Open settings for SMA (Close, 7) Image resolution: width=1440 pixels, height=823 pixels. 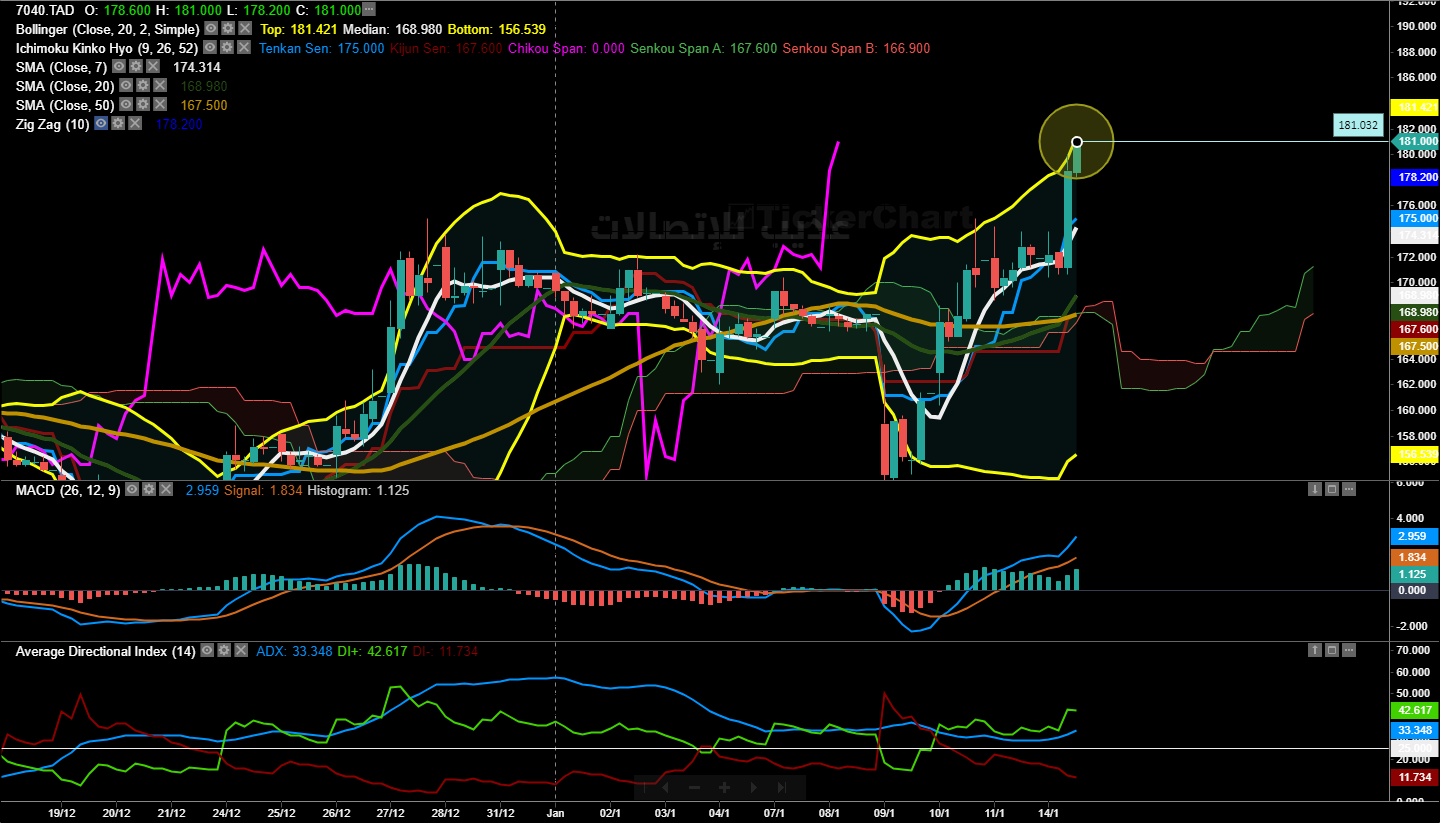(x=136, y=66)
